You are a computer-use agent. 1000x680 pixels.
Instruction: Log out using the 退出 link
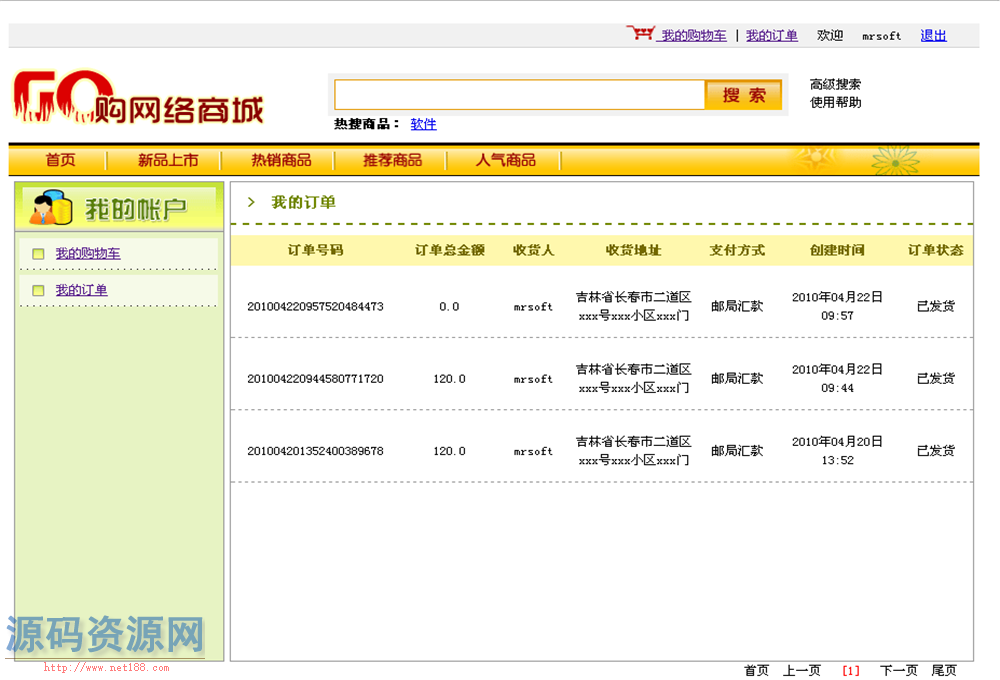[x=933, y=35]
